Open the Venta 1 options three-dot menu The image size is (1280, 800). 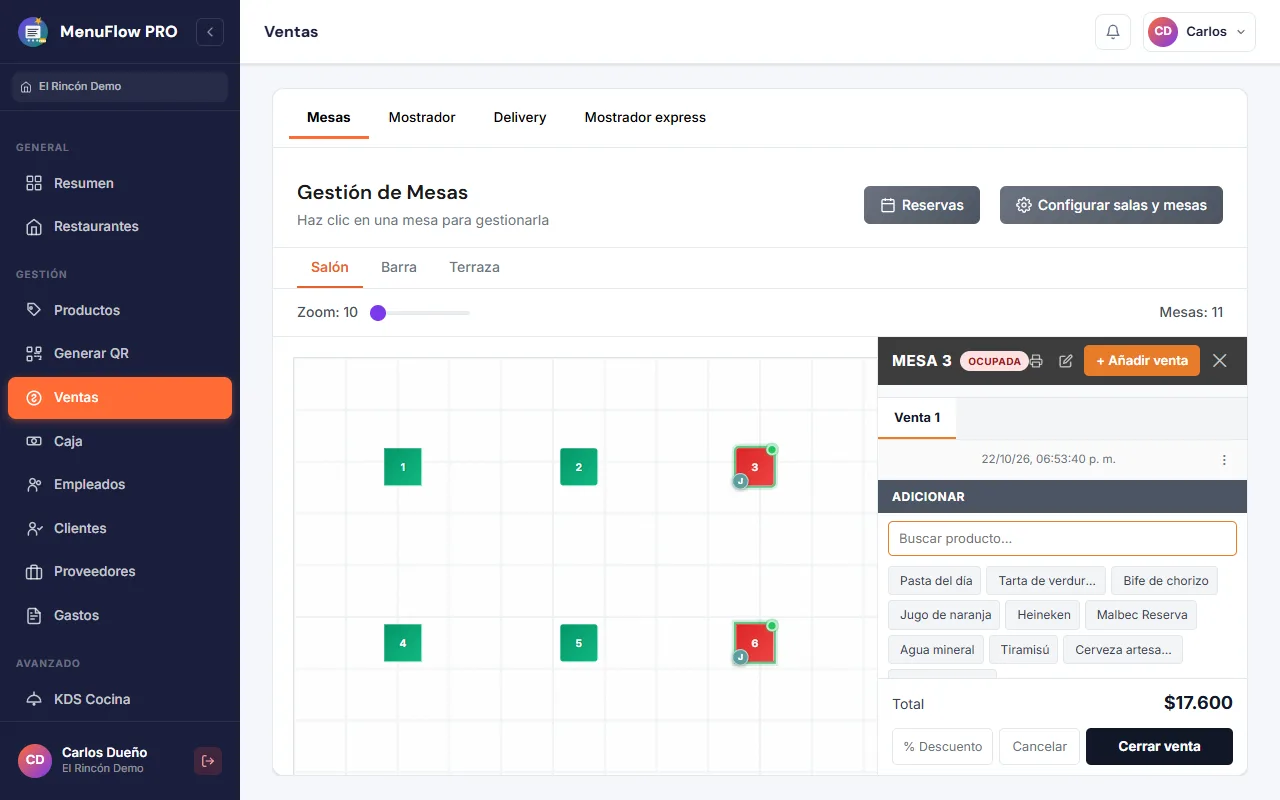pyautogui.click(x=1224, y=460)
